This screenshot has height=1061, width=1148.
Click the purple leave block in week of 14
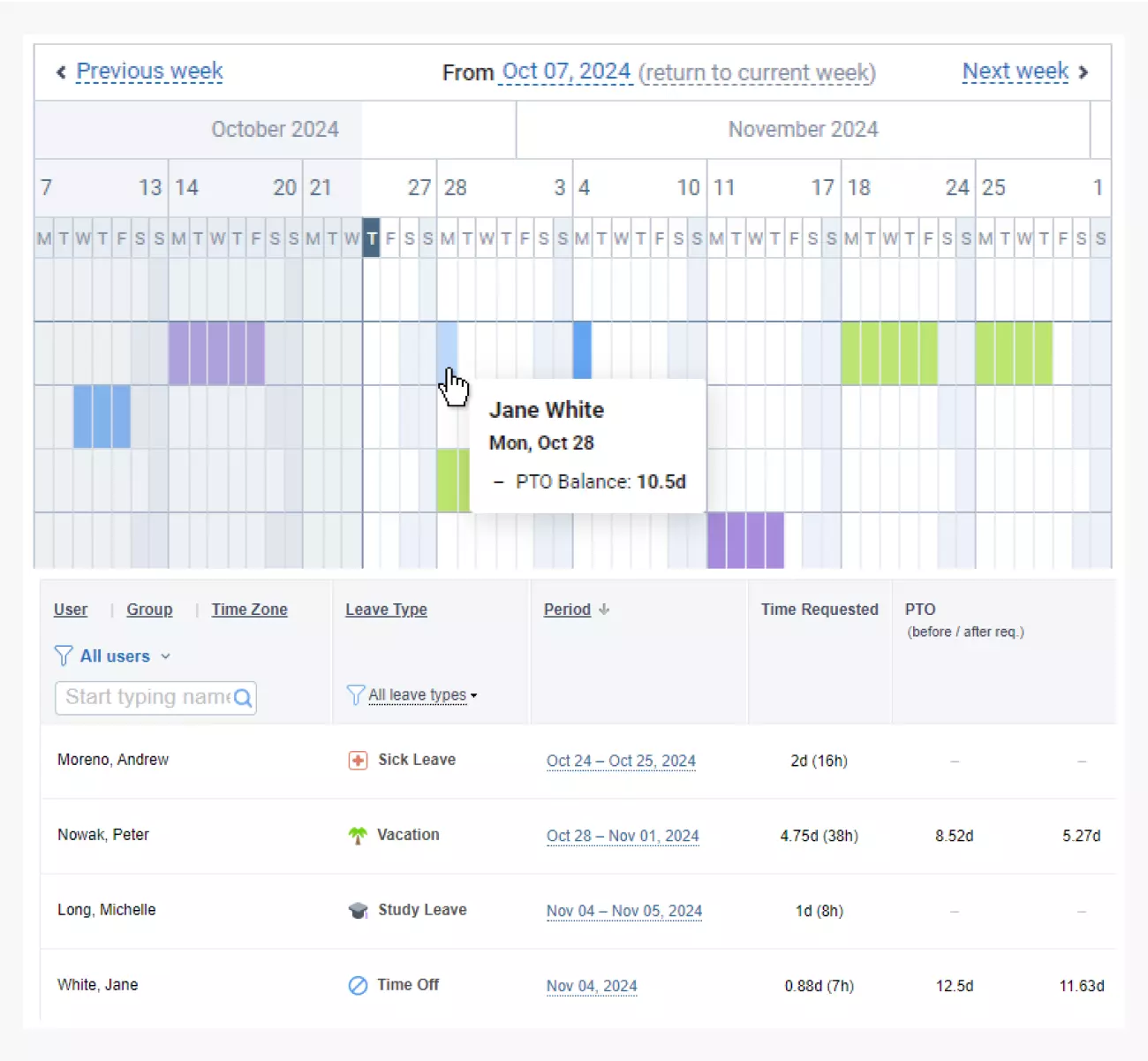point(216,353)
